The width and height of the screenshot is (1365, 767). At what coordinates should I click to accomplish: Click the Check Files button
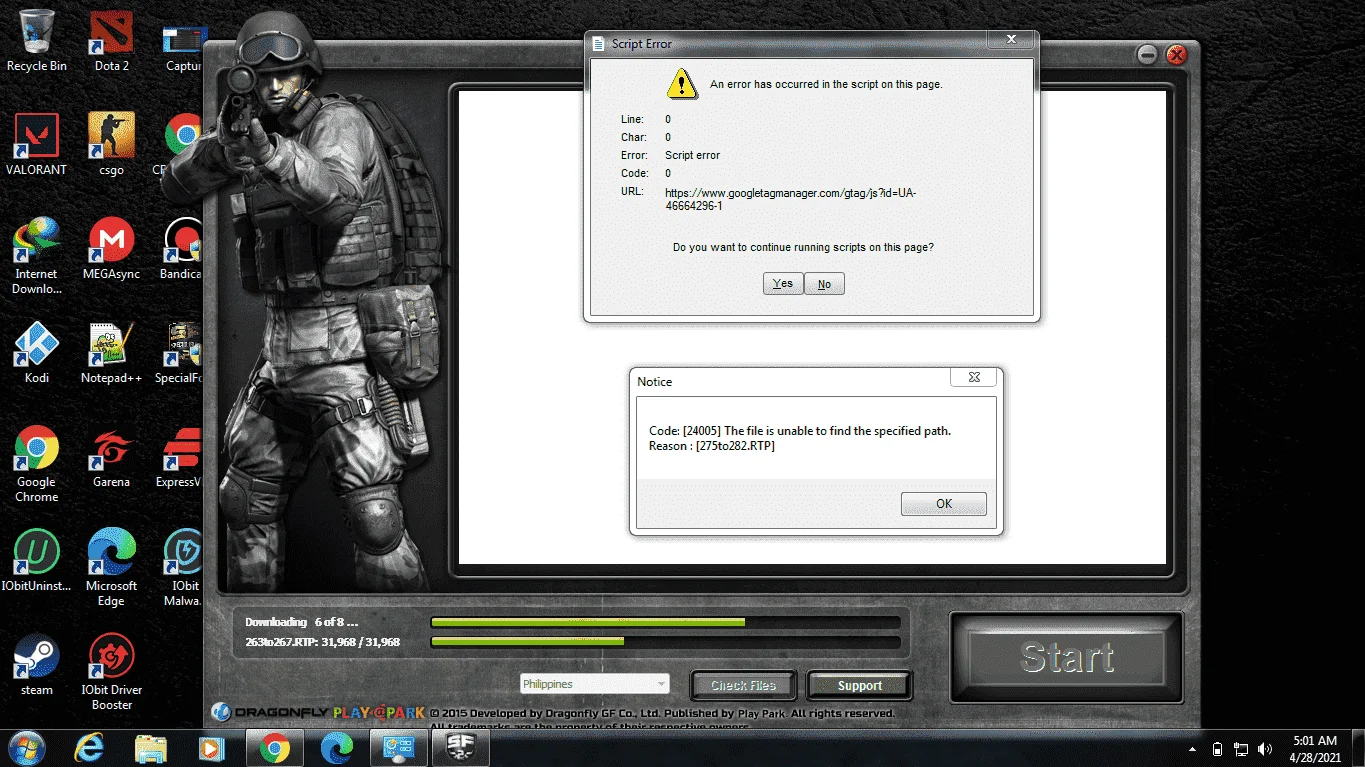(743, 685)
